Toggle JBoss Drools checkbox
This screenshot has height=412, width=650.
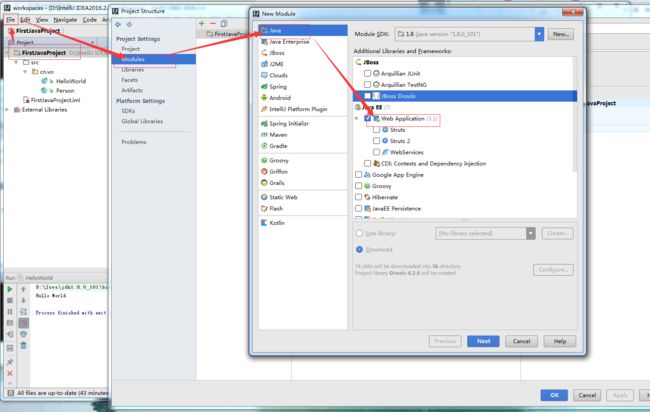(367, 96)
